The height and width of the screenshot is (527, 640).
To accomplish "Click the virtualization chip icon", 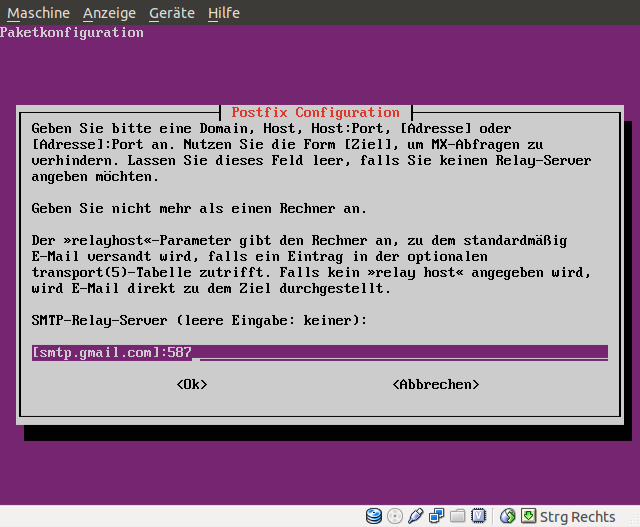I will point(478,516).
